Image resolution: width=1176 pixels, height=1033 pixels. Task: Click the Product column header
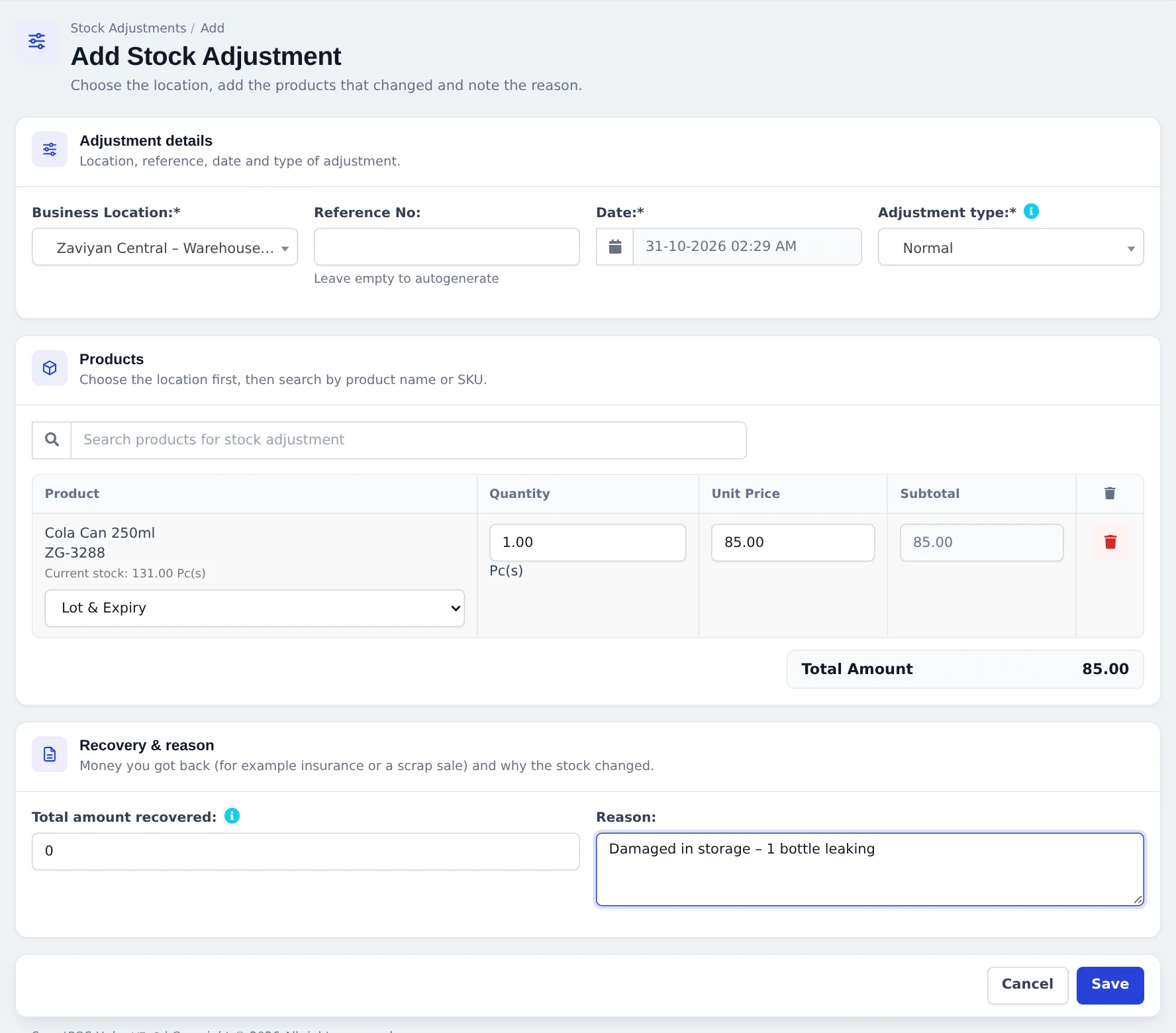[72, 493]
